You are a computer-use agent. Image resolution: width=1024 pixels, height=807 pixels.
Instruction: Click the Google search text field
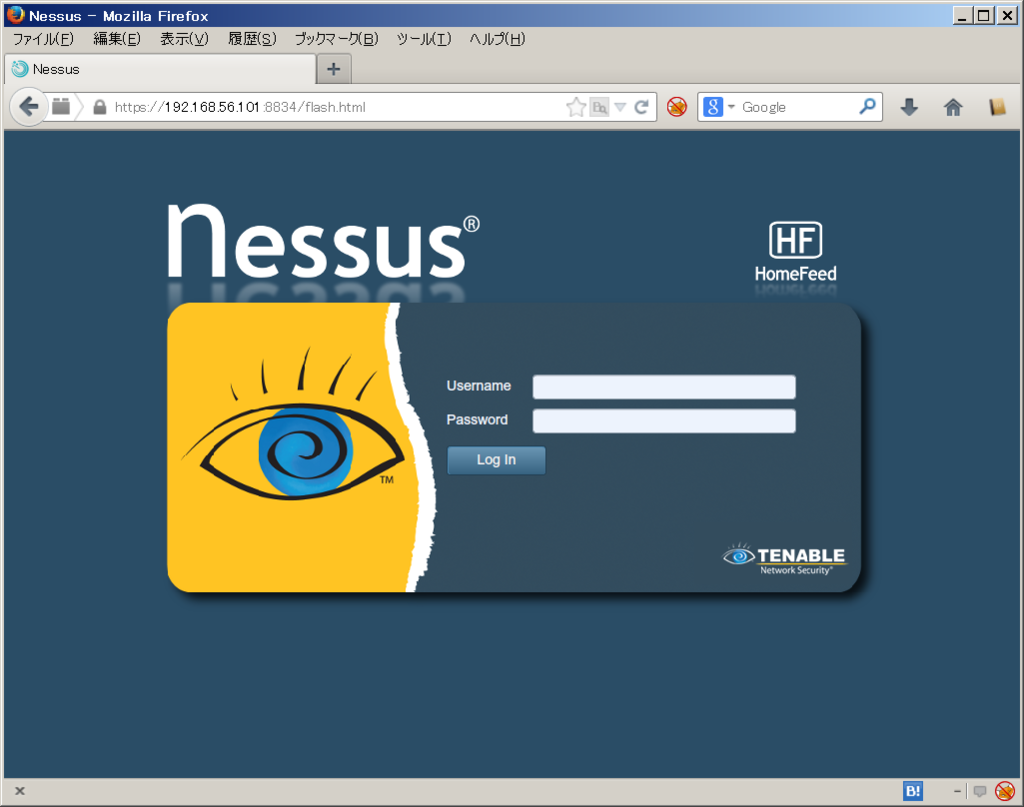click(798, 107)
